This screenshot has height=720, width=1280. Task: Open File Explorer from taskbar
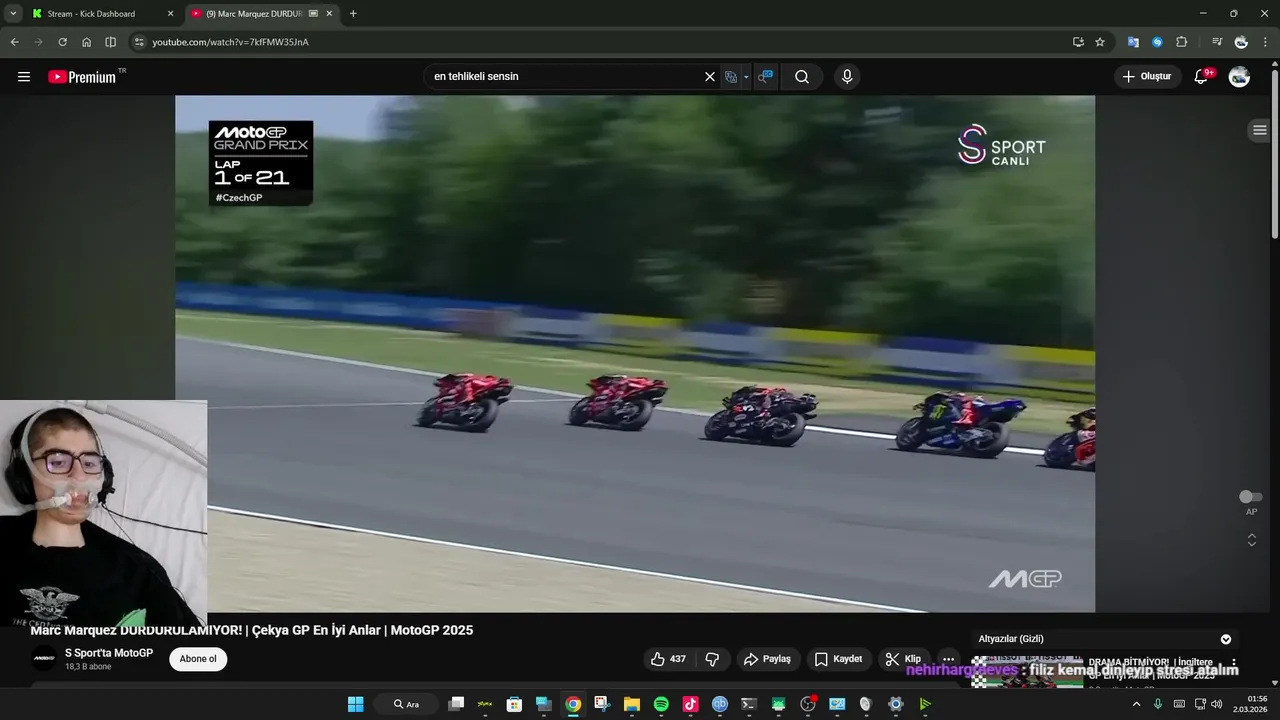632,704
